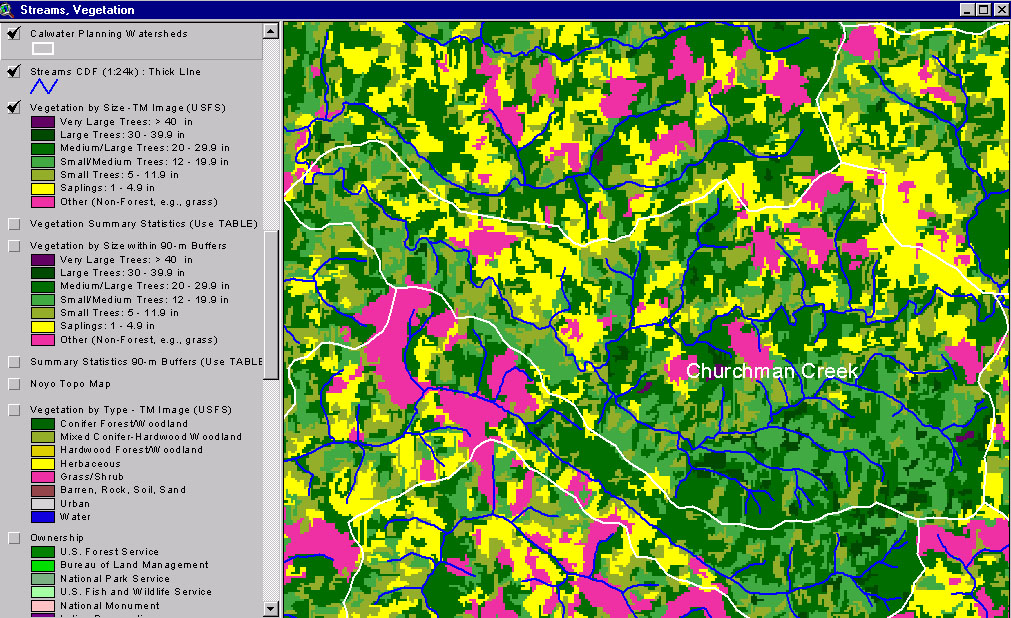Click the 'Churchman Creek' label on the map
This screenshot has height=618, width=1011.
pos(772,371)
